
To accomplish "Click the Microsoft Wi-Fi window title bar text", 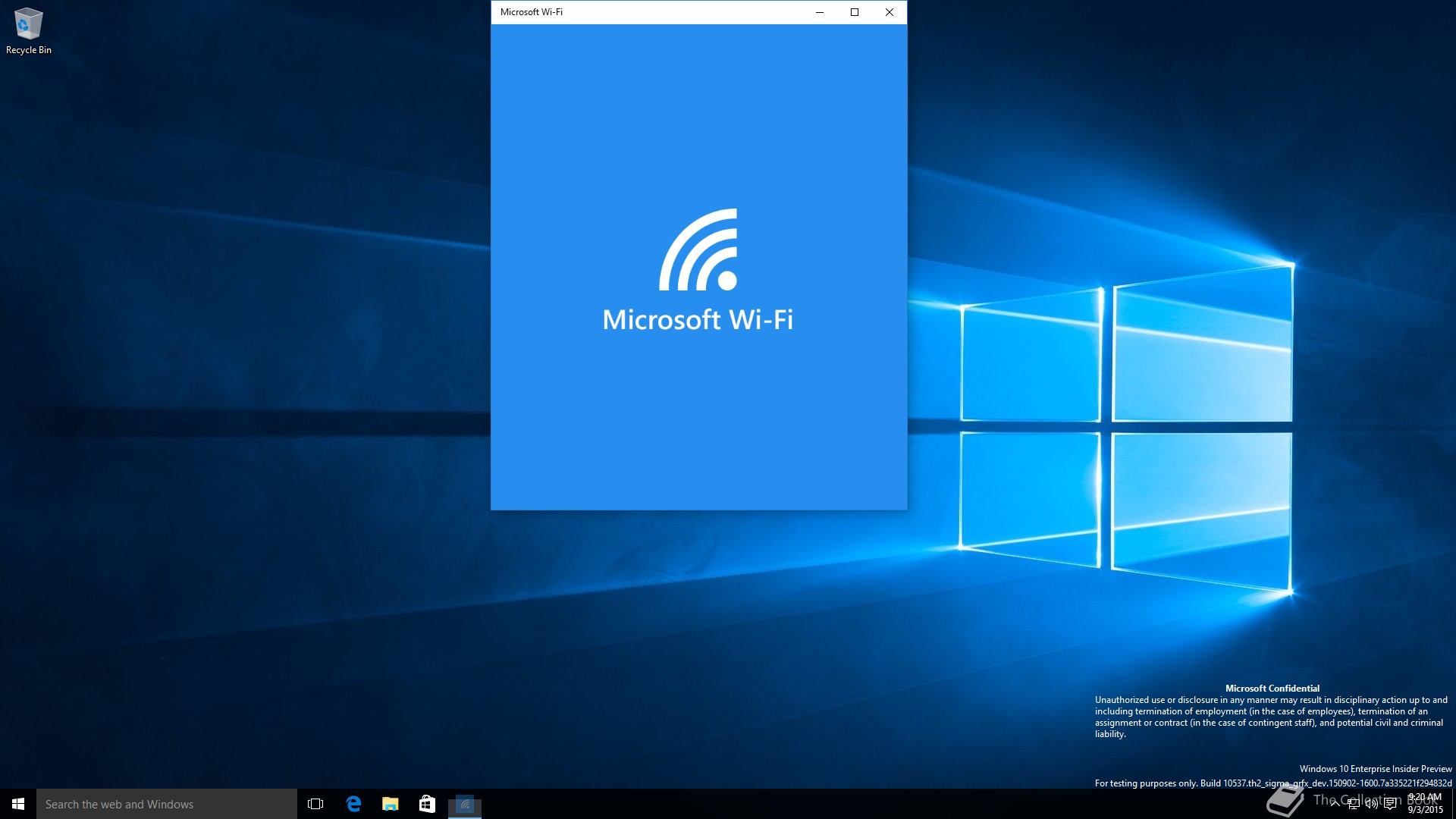I will click(531, 12).
